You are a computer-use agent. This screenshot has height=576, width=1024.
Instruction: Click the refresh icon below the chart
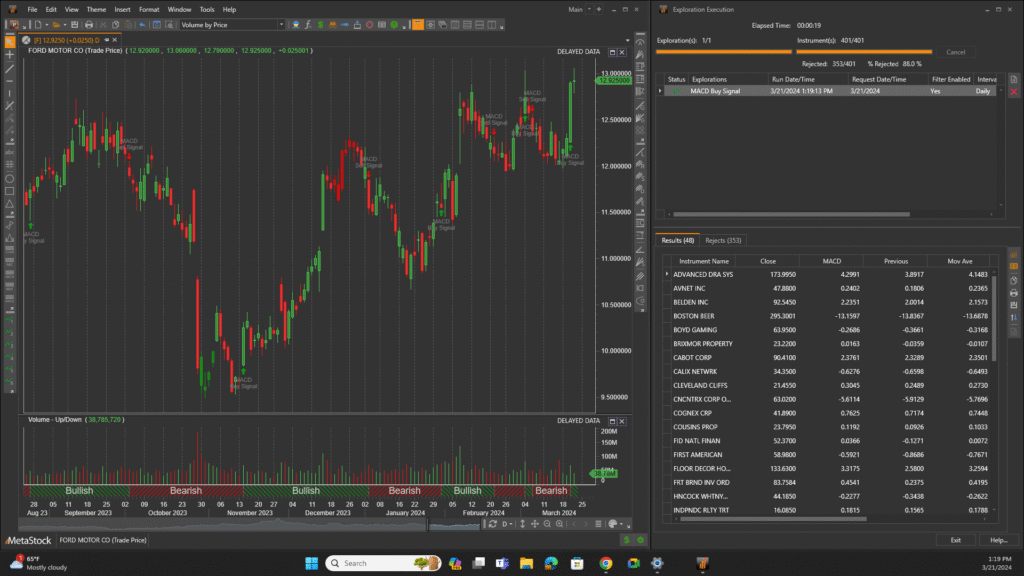click(x=490, y=524)
